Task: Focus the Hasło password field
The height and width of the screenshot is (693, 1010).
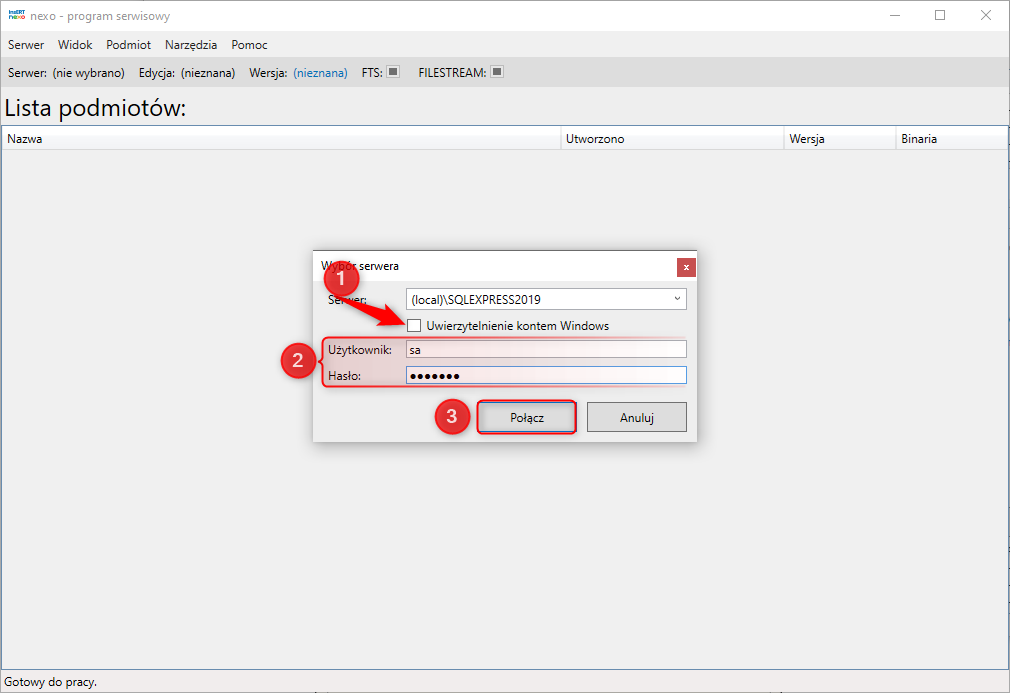Action: pyautogui.click(x=546, y=375)
